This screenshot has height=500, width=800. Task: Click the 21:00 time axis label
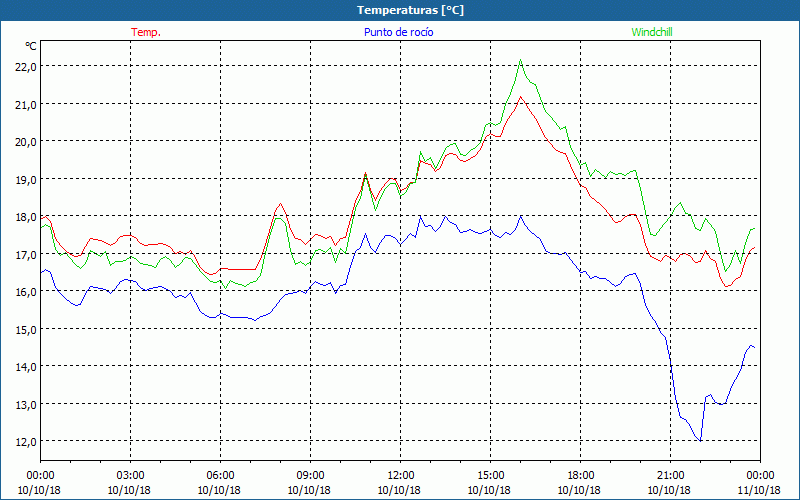(670, 476)
